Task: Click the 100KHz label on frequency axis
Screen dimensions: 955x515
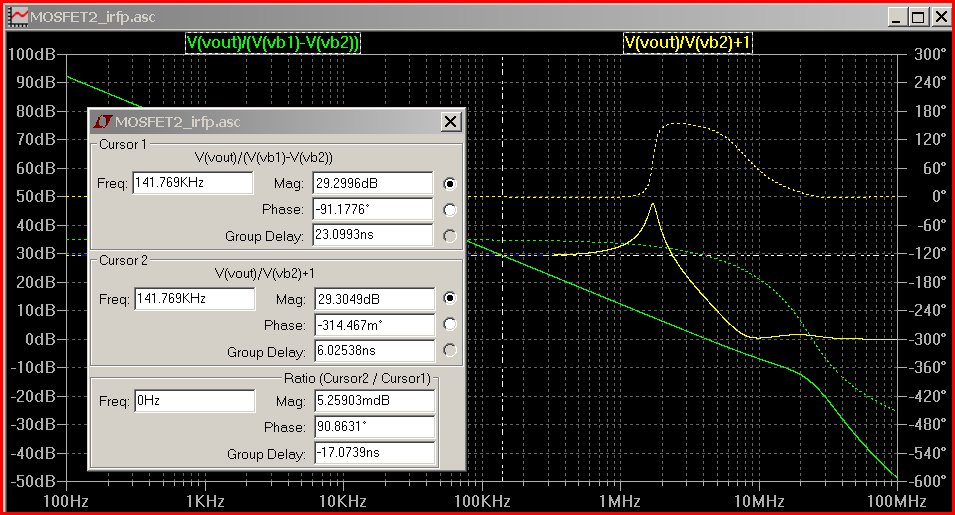Action: pyautogui.click(x=482, y=502)
